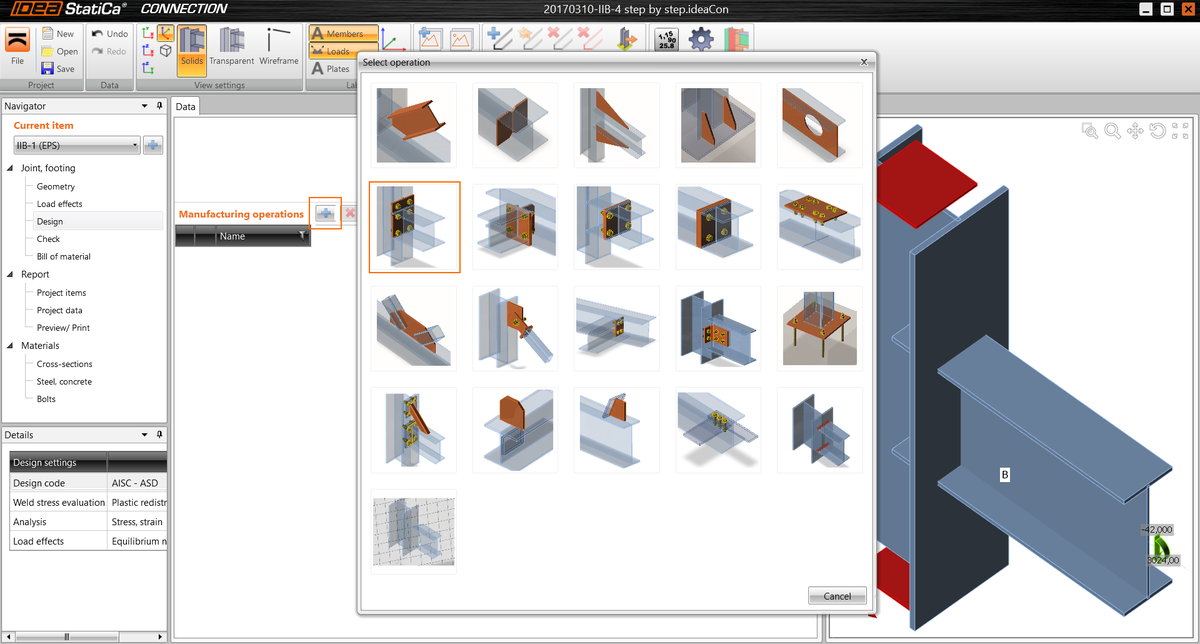Delete manufacturing operation with red X icon
The height and width of the screenshot is (644, 1200).
pos(350,213)
